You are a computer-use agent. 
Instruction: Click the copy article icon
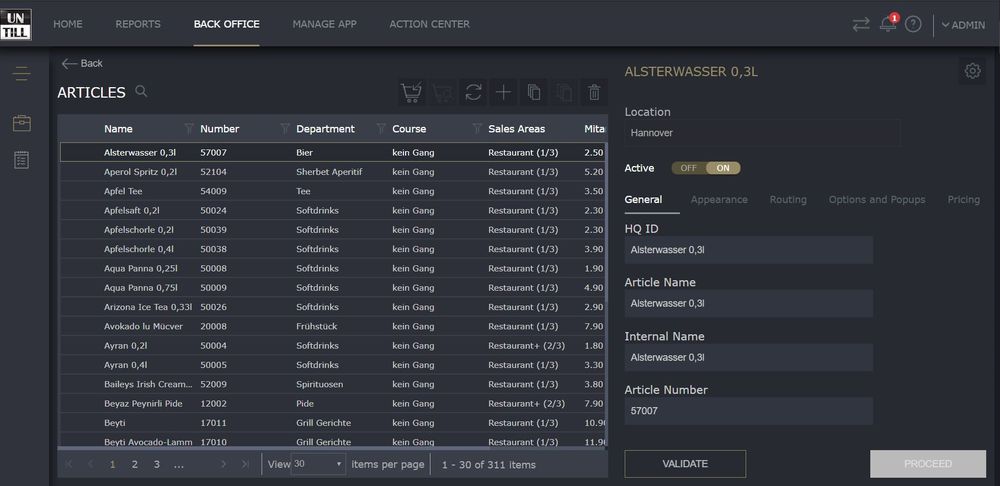point(534,92)
